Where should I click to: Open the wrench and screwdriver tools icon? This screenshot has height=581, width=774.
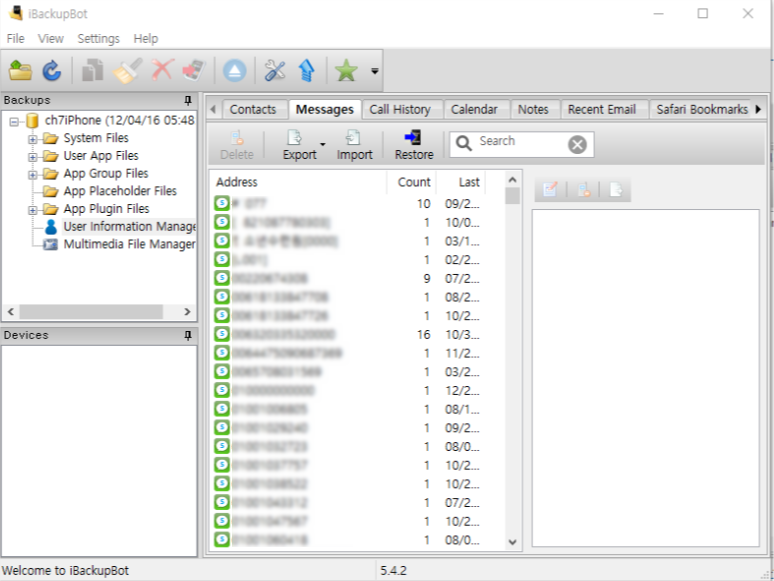click(x=275, y=71)
